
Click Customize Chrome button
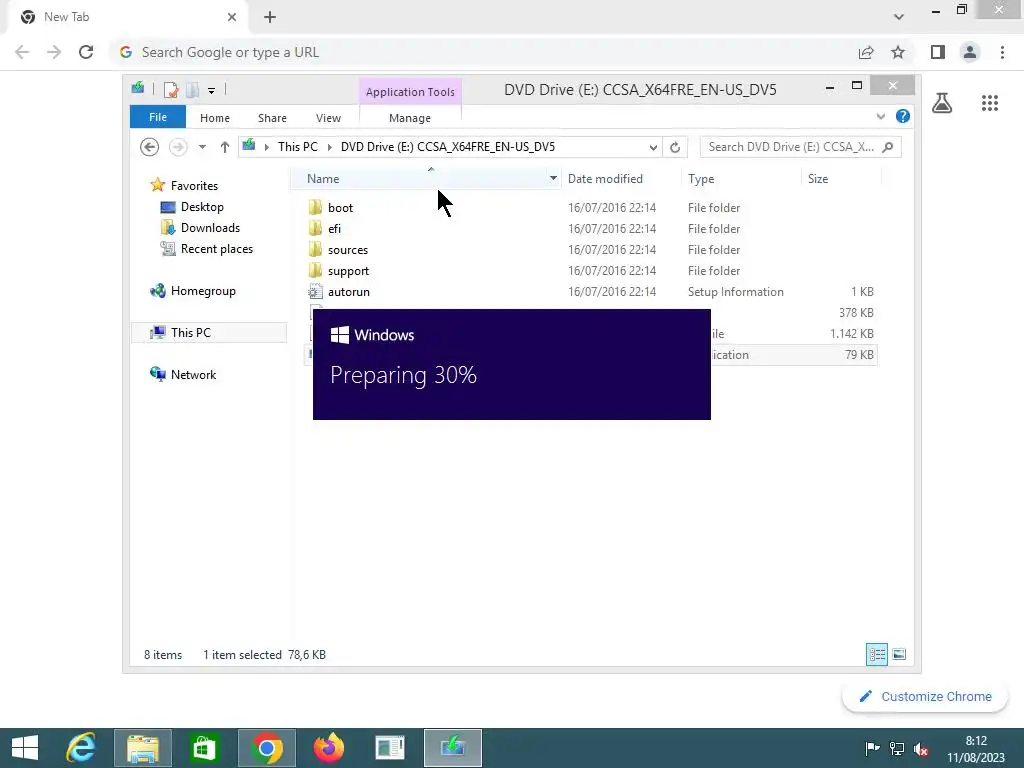coord(926,697)
